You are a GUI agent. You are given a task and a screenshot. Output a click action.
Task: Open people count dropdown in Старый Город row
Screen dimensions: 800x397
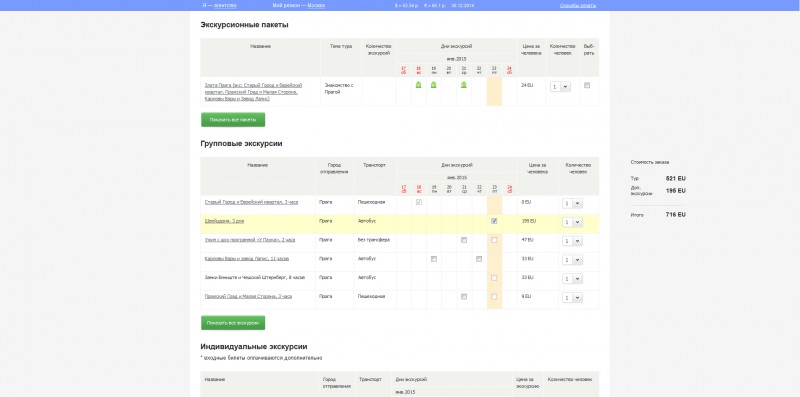point(572,204)
